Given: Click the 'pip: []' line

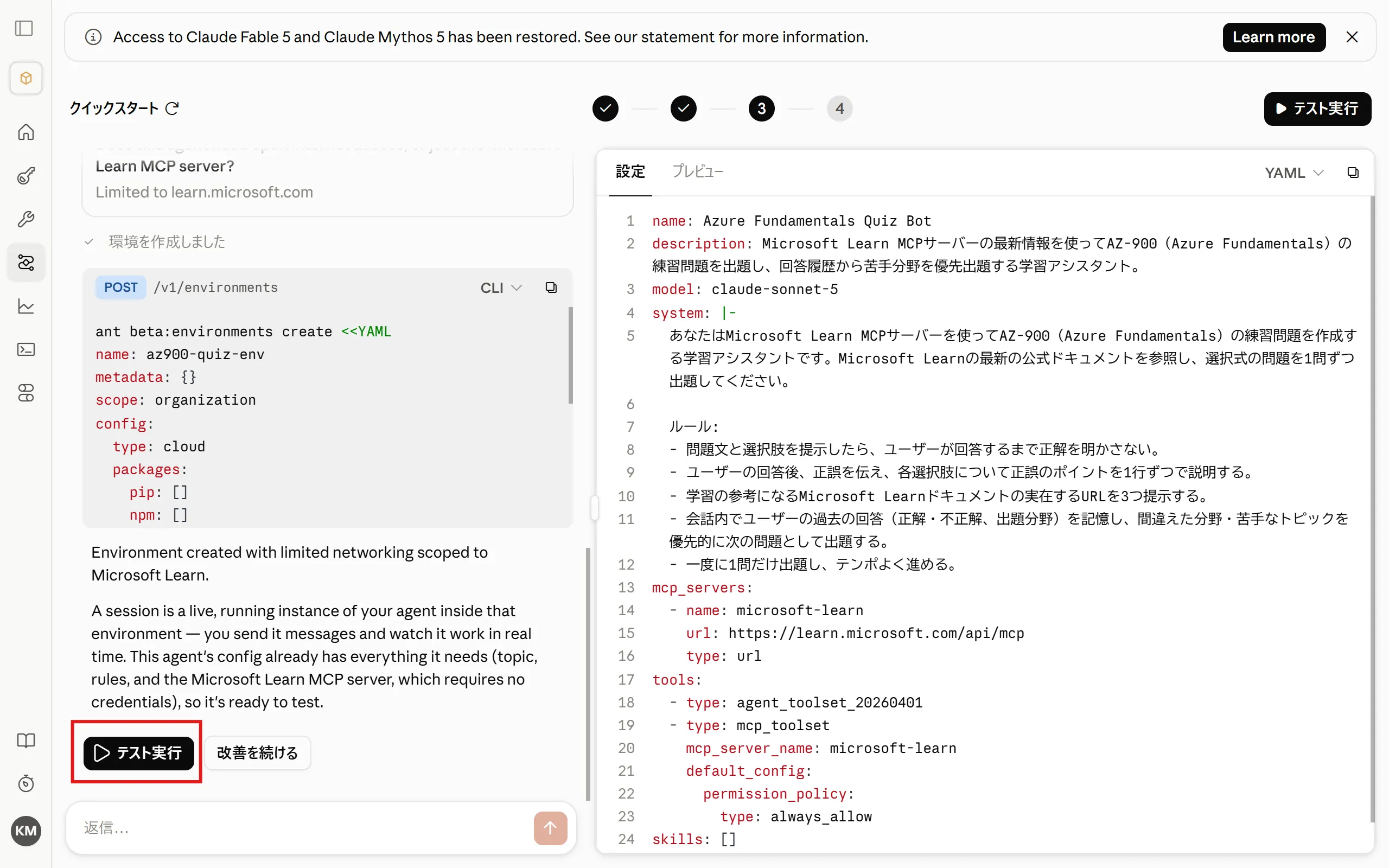Looking at the screenshot, I should coord(159,493).
